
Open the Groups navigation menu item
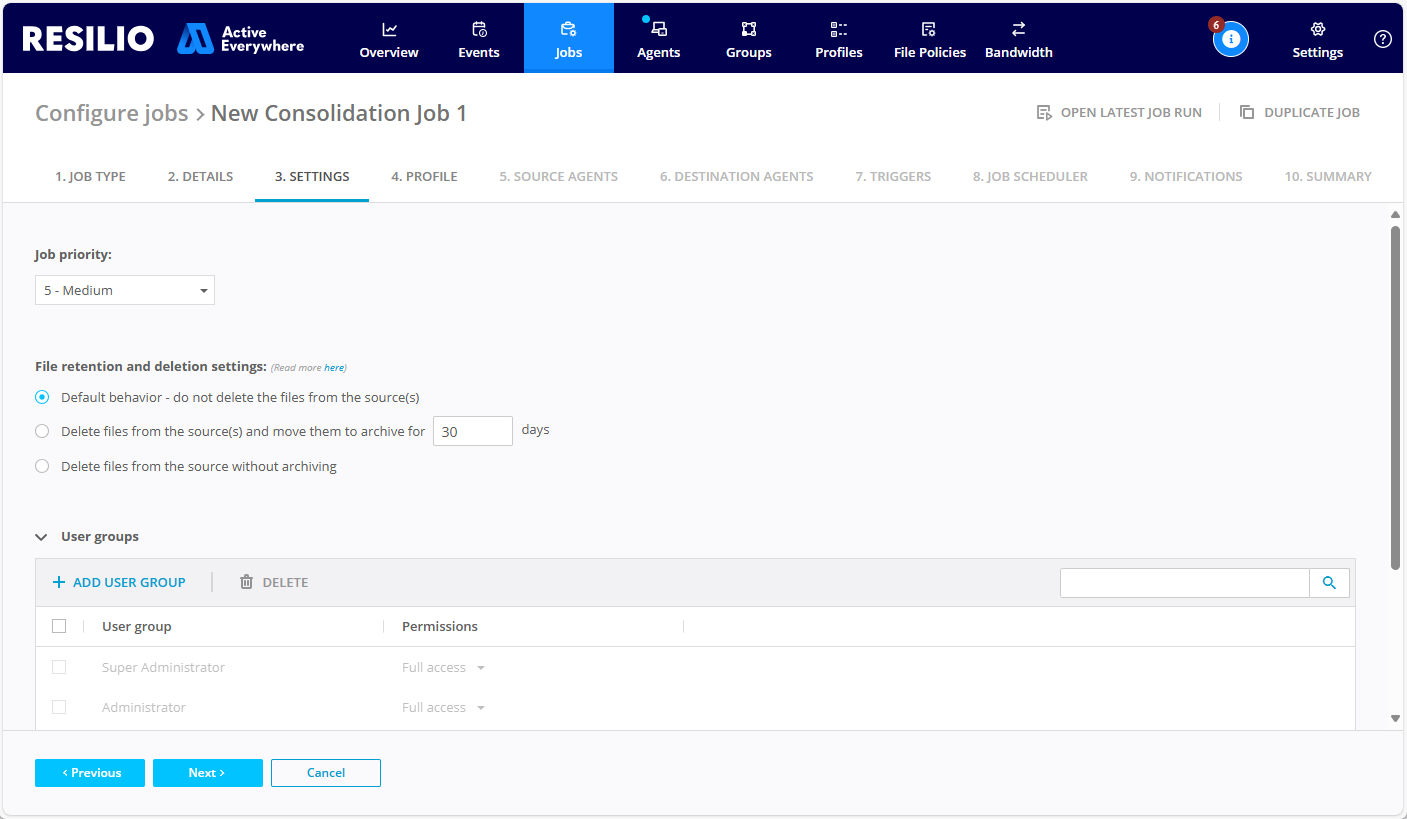tap(748, 31)
